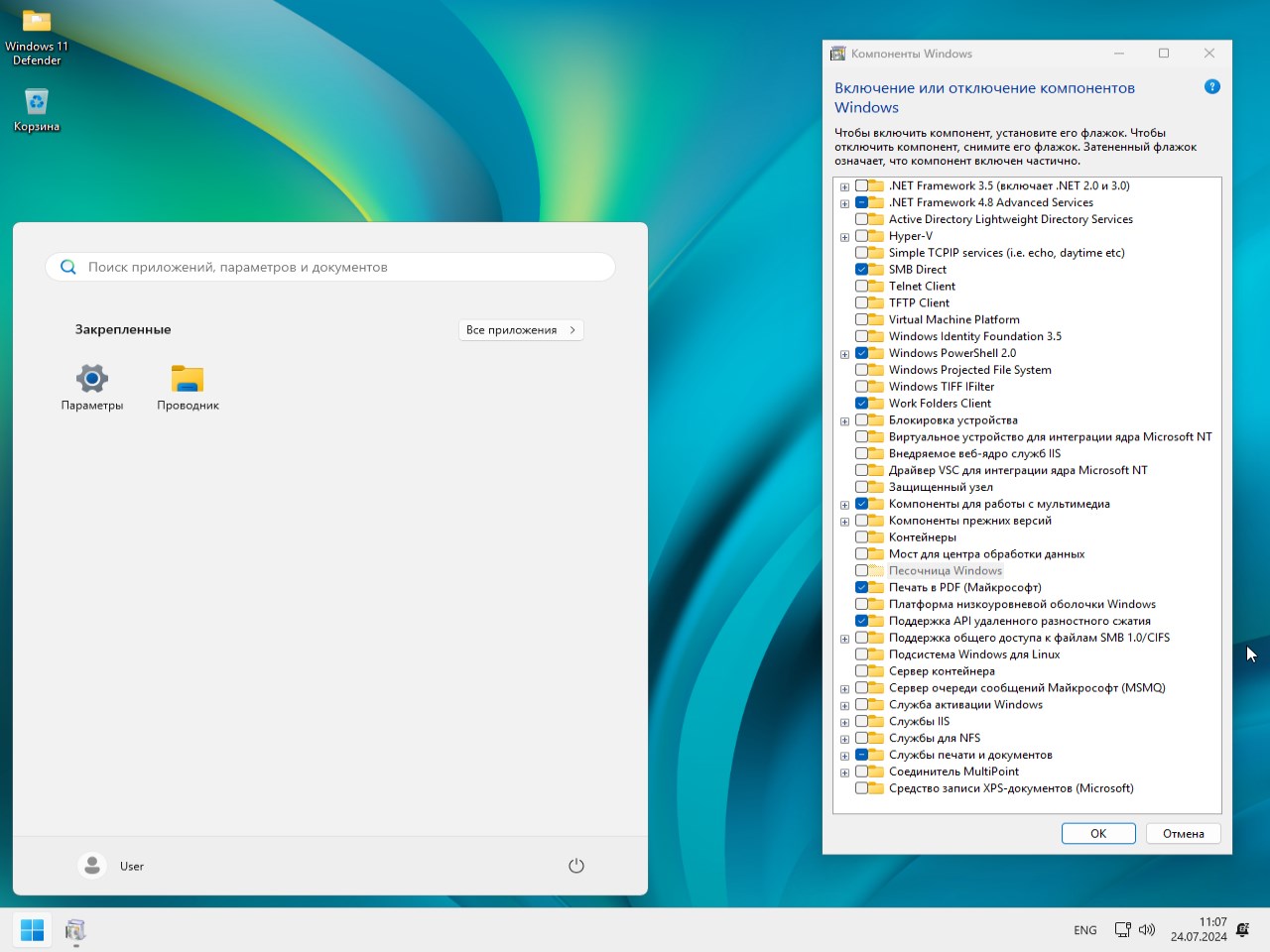The width and height of the screenshot is (1270, 952).
Task: Expand the Hyper-V tree node
Action: [844, 237]
